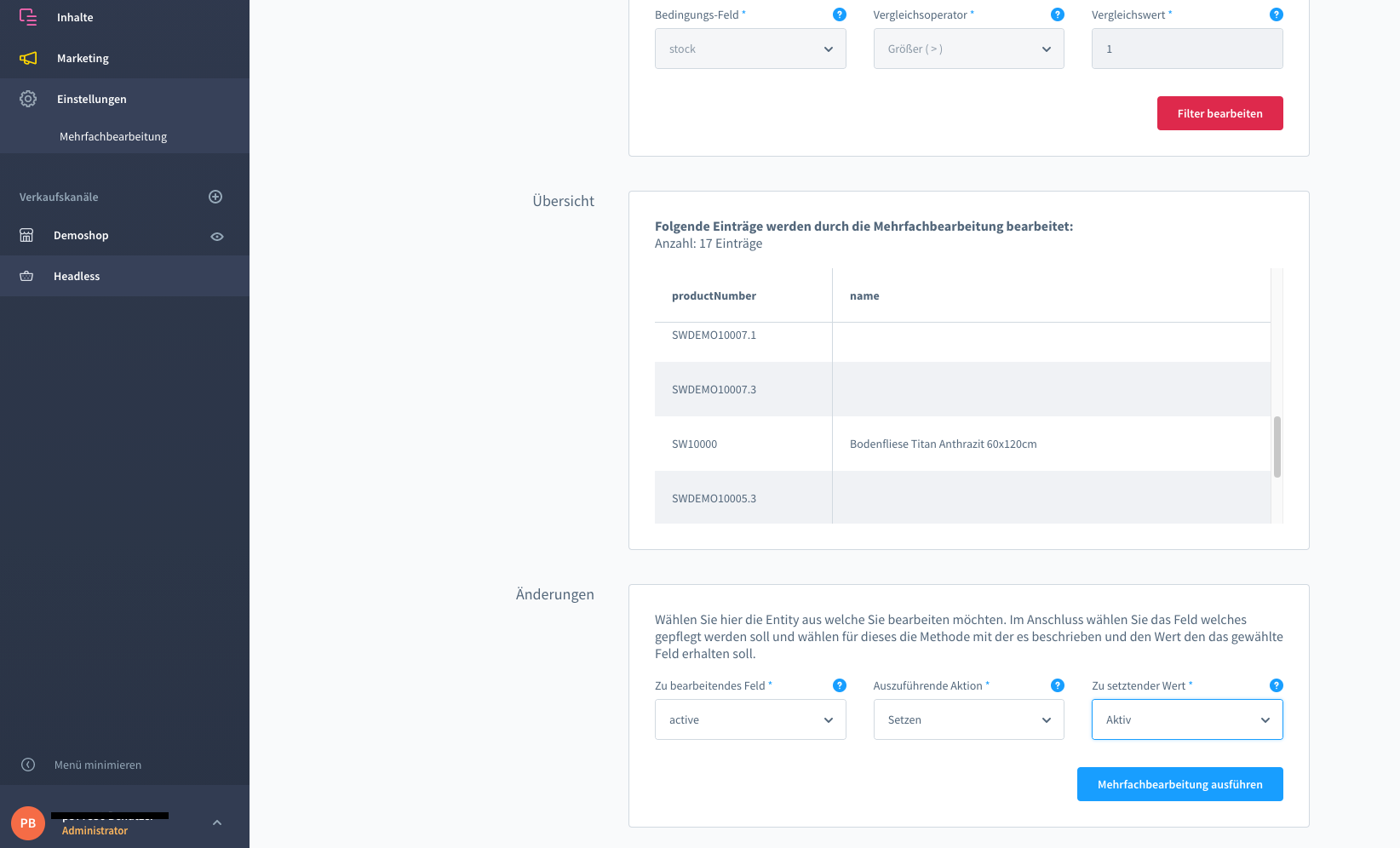Click the Einstellungen gear icon
This screenshot has width=1400, height=848.
[28, 99]
